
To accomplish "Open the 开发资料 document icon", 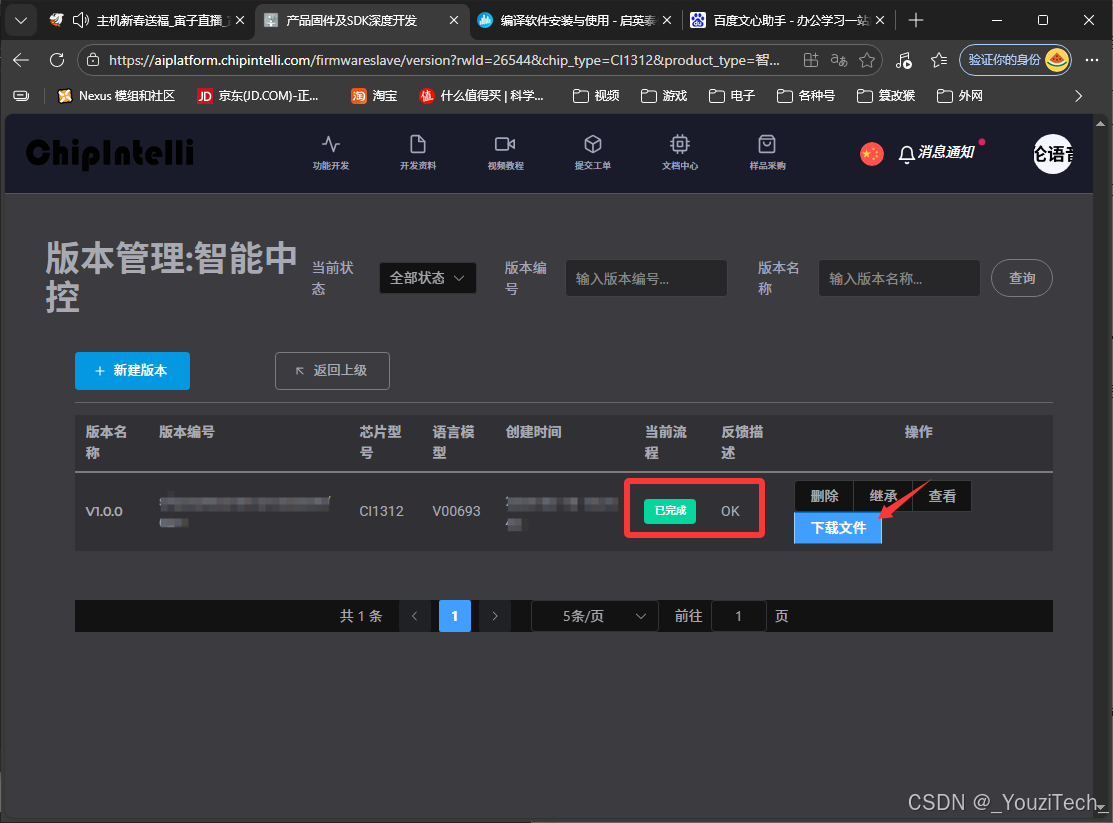I will coord(417,152).
